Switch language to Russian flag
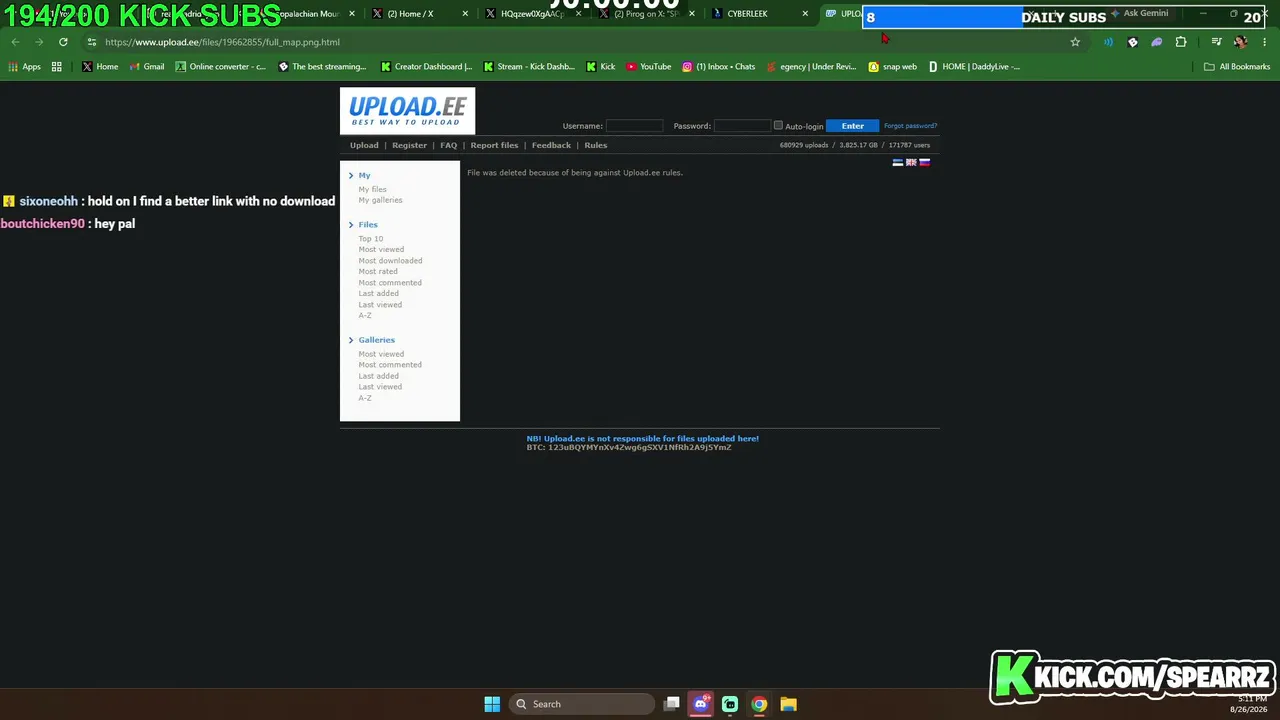Image resolution: width=1280 pixels, height=720 pixels. (x=924, y=162)
